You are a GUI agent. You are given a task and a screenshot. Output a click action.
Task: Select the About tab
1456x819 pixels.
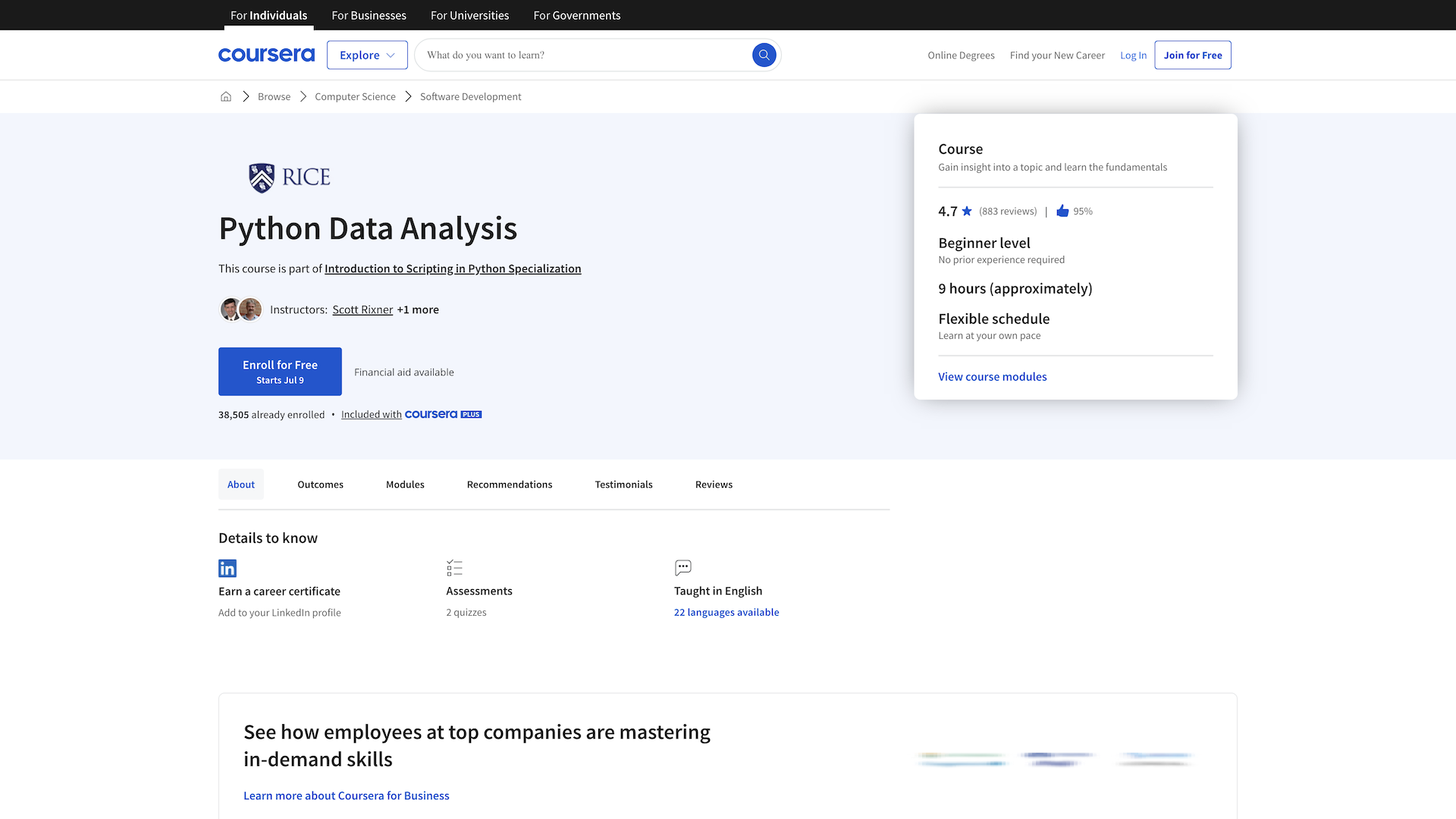click(x=241, y=485)
